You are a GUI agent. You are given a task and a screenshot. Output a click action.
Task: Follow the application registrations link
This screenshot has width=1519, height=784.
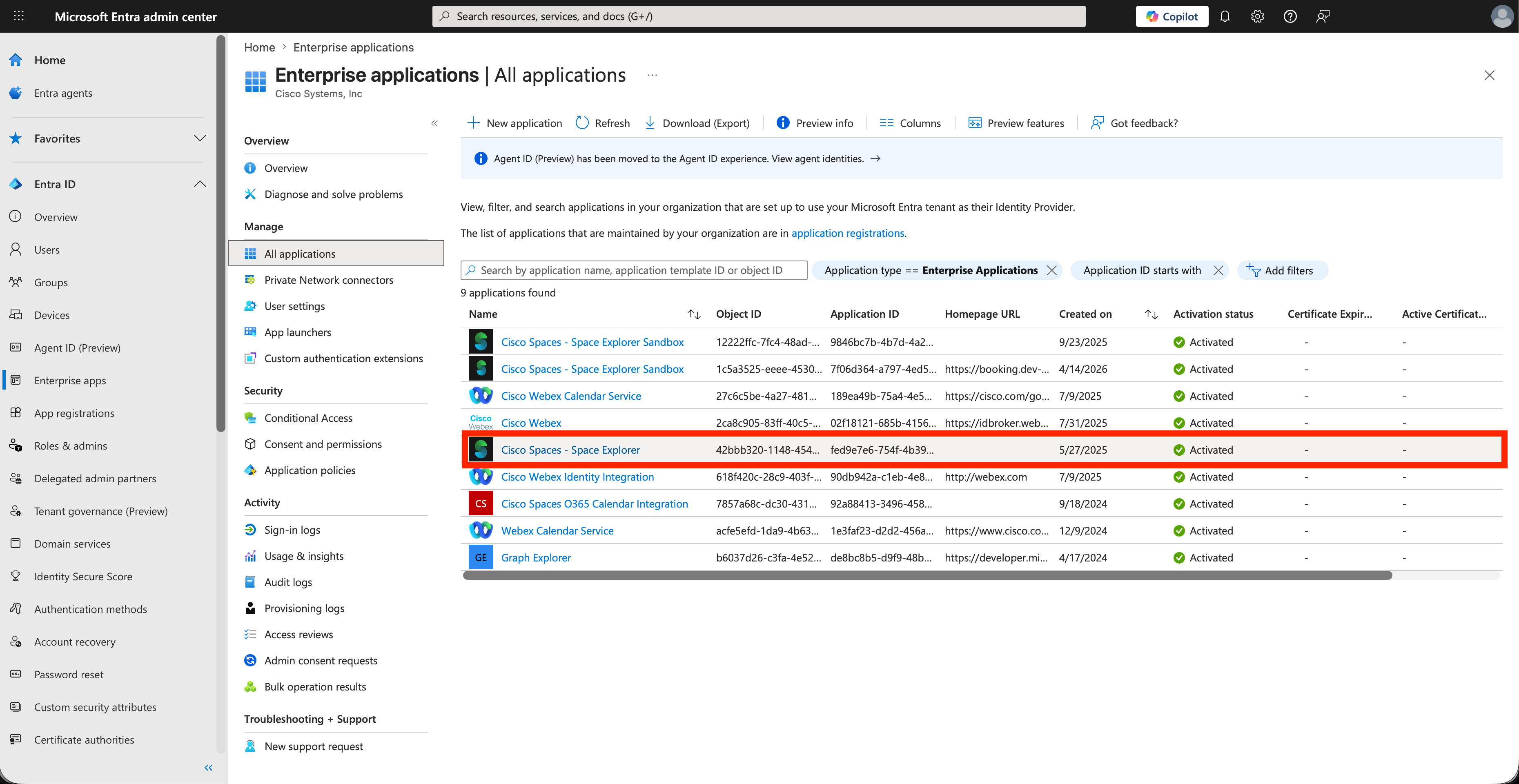847,233
